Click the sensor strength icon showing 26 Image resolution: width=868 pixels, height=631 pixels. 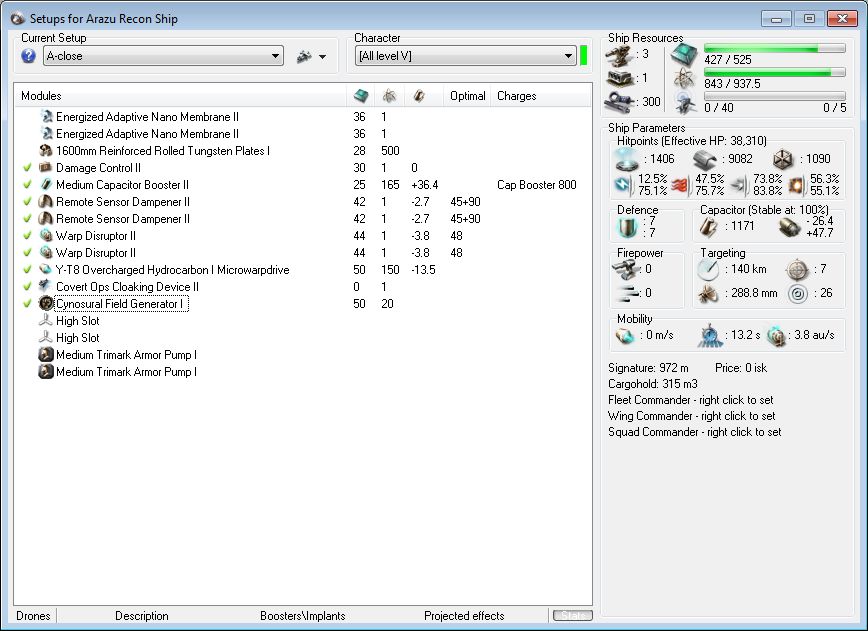click(797, 293)
